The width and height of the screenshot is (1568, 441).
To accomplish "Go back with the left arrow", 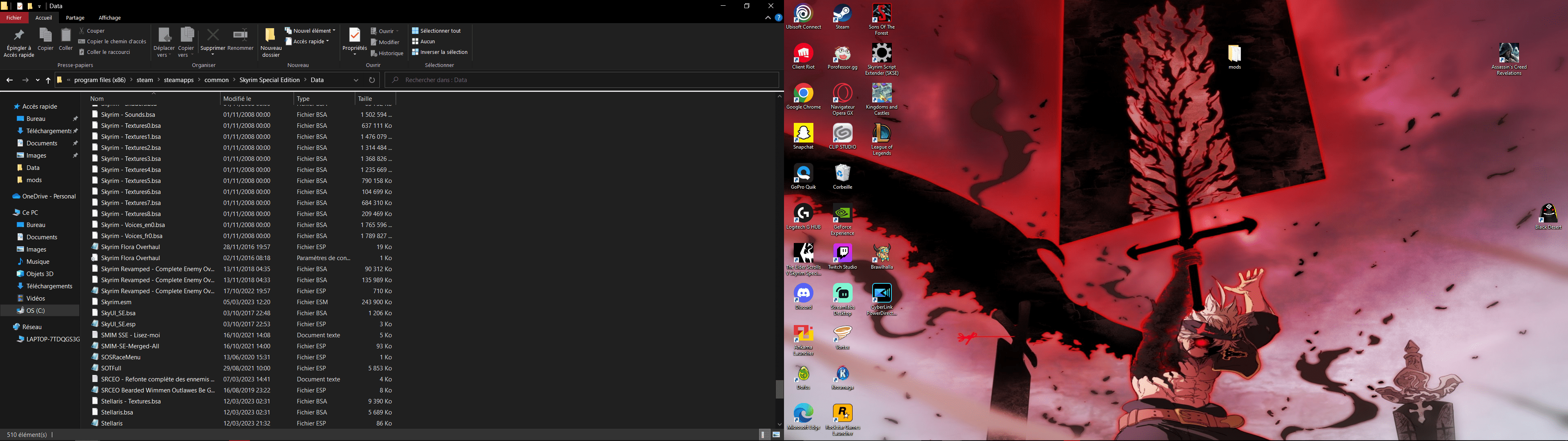I will 9,80.
